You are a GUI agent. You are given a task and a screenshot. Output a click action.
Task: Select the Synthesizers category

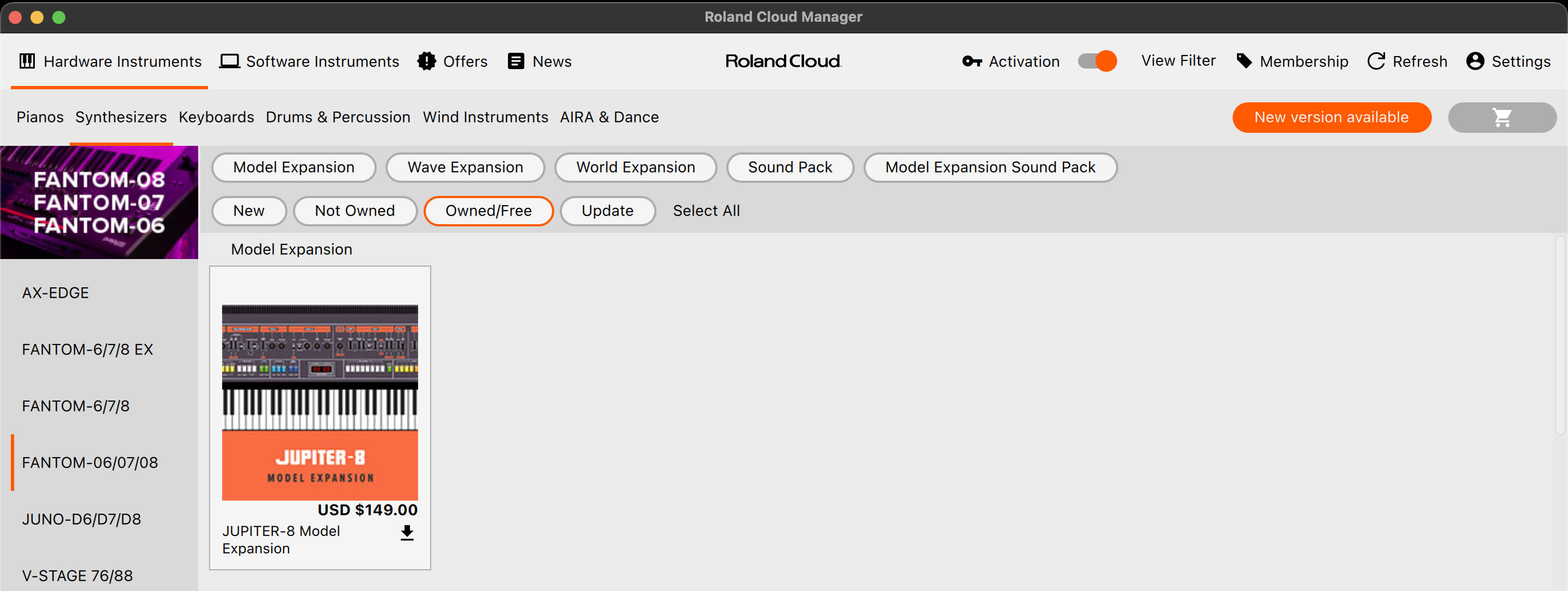[121, 118]
